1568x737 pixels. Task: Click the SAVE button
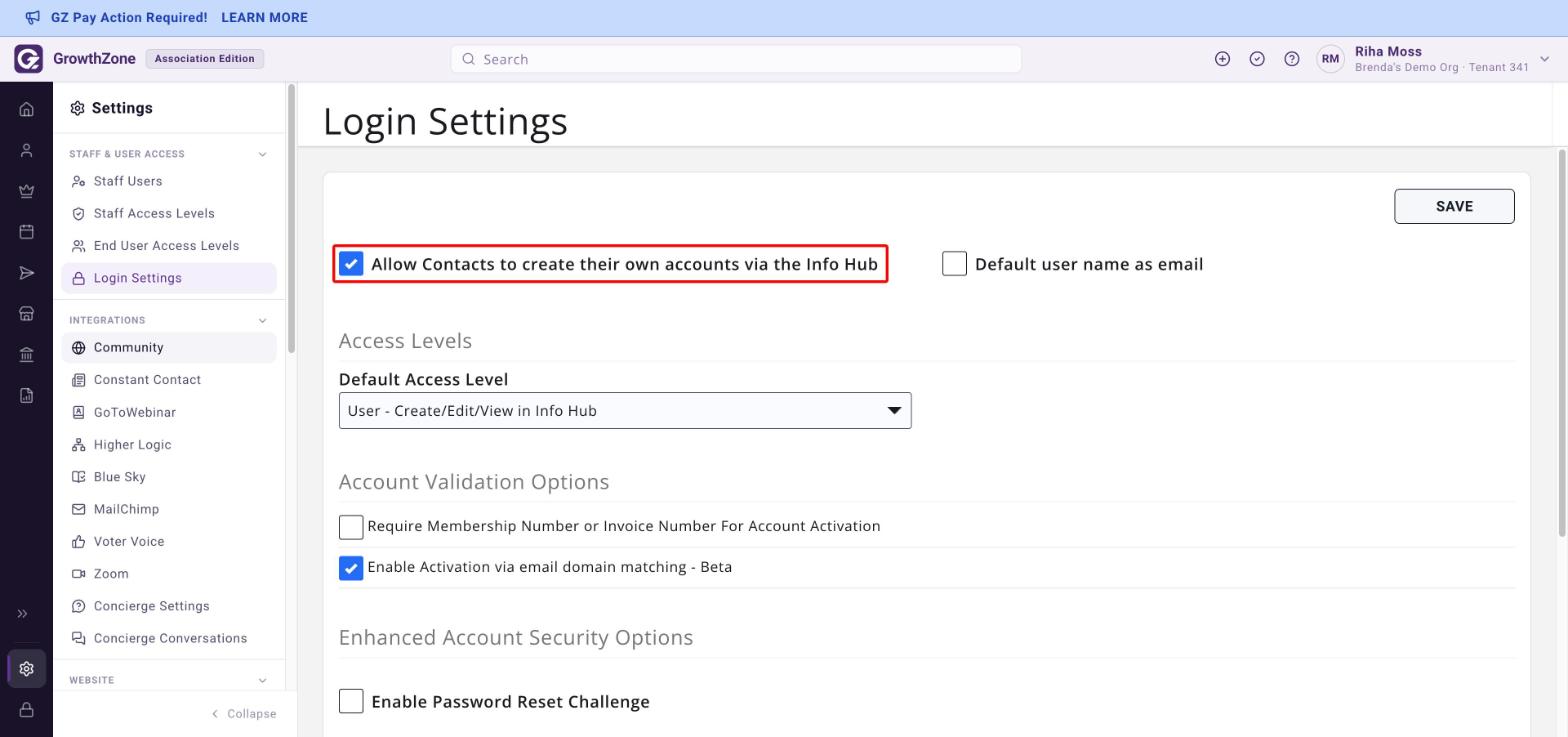(1454, 206)
